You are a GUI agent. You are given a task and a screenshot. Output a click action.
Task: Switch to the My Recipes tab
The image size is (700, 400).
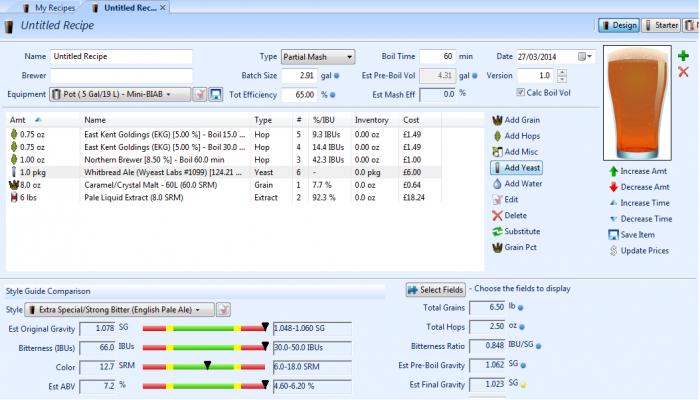[x=49, y=8]
